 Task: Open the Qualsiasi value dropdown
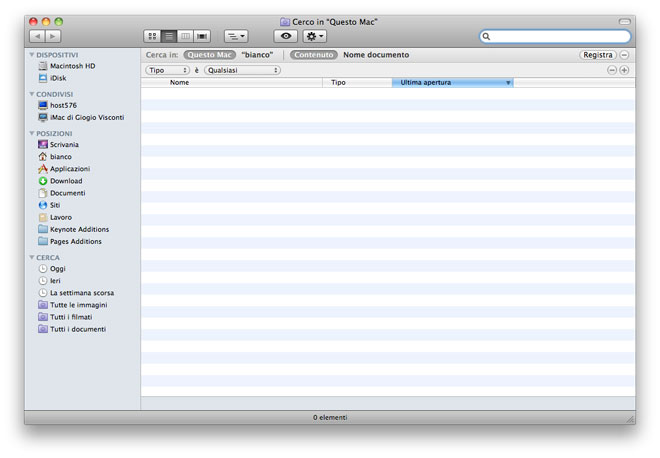click(242, 70)
